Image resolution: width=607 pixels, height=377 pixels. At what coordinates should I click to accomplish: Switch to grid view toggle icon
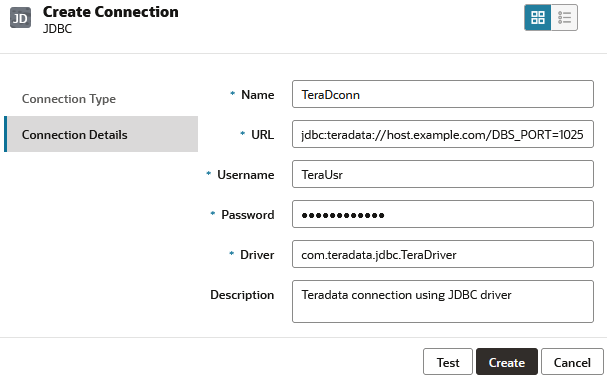pos(538,17)
